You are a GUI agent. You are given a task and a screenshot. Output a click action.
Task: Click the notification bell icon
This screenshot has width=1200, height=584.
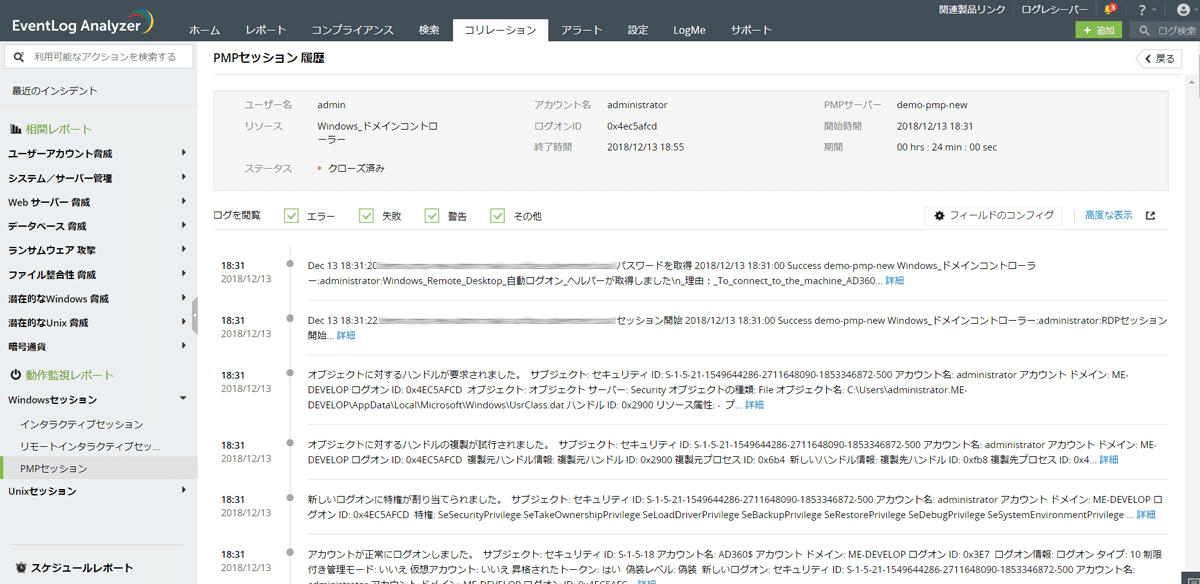(1109, 9)
